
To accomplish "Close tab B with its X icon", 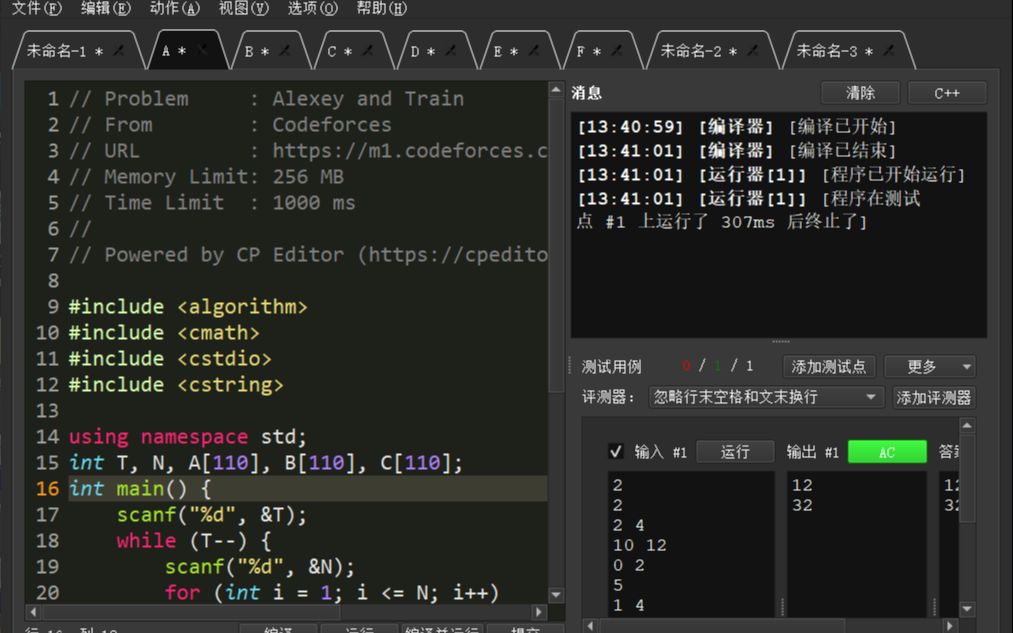I will [285, 50].
